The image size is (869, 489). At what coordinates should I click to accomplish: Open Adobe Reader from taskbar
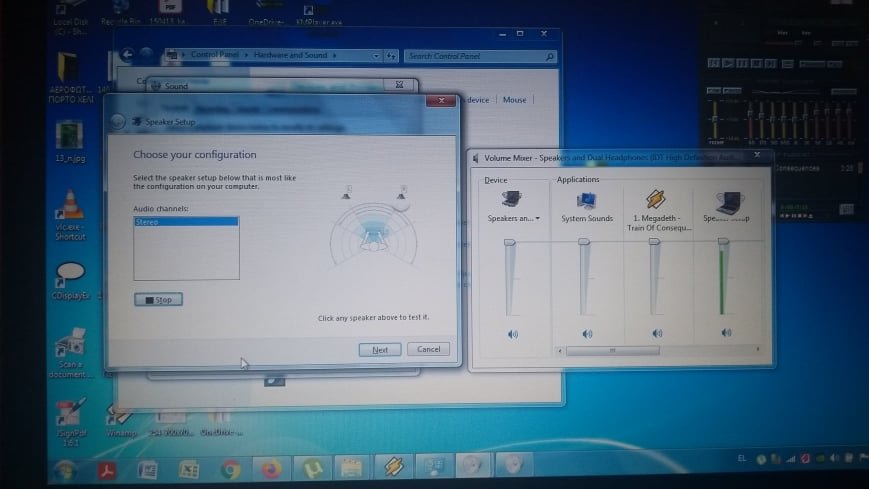107,470
